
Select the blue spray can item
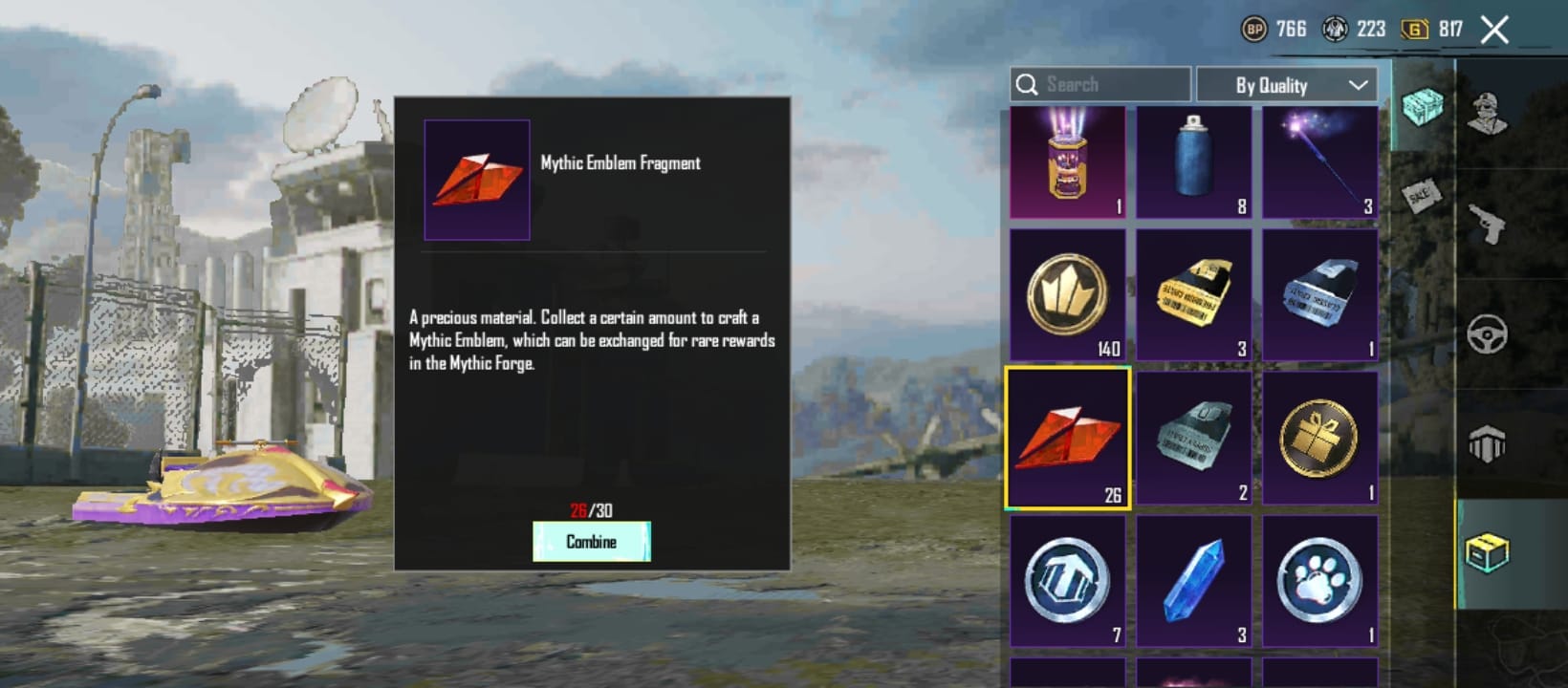point(1194,162)
